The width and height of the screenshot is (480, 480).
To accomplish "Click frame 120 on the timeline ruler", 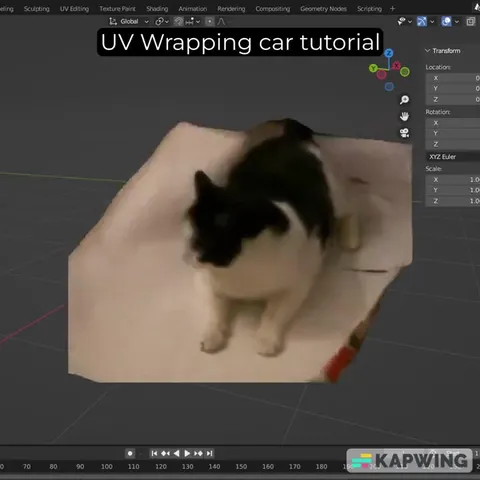I will [161, 466].
